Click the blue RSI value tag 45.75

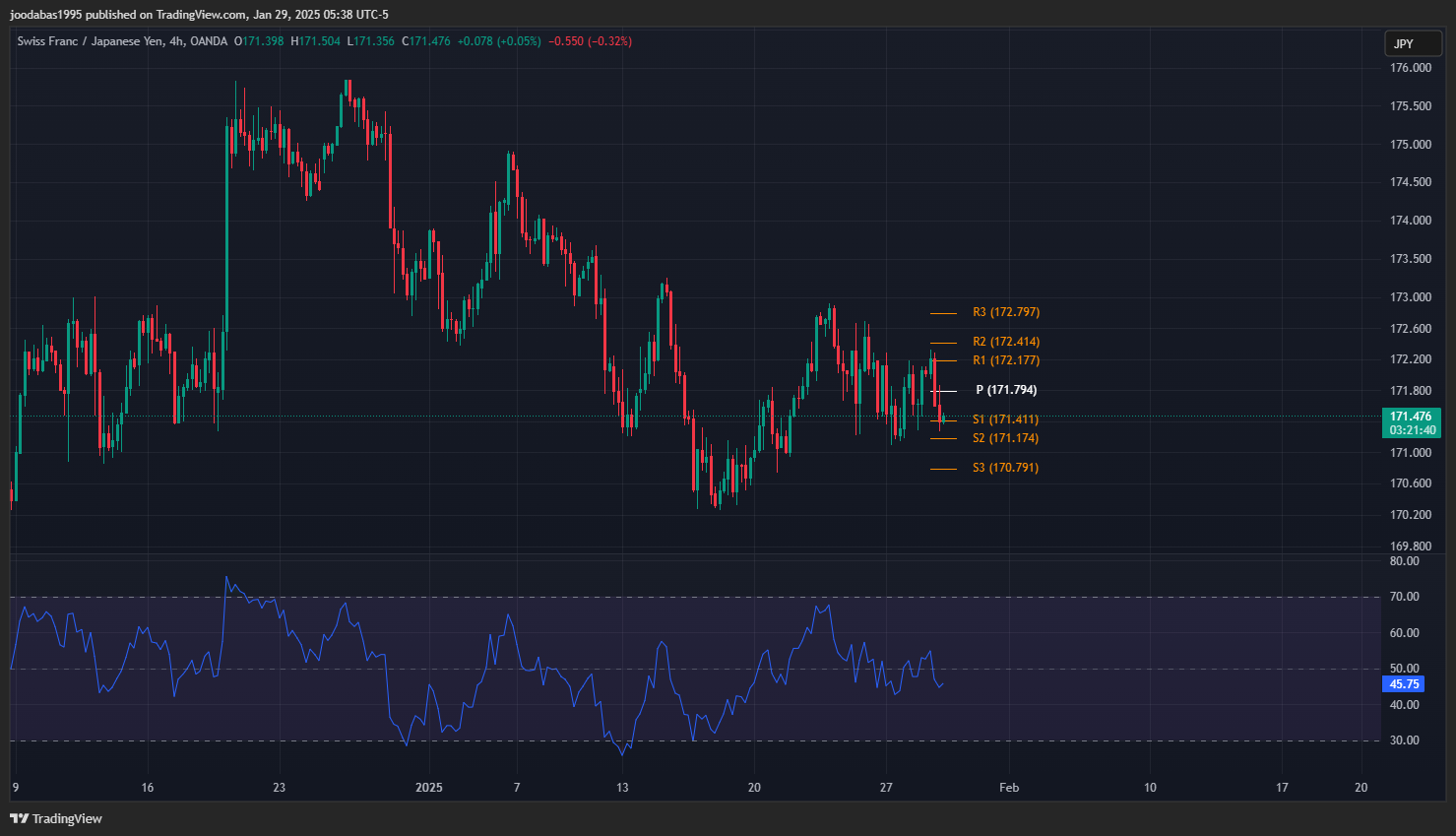pos(1404,684)
